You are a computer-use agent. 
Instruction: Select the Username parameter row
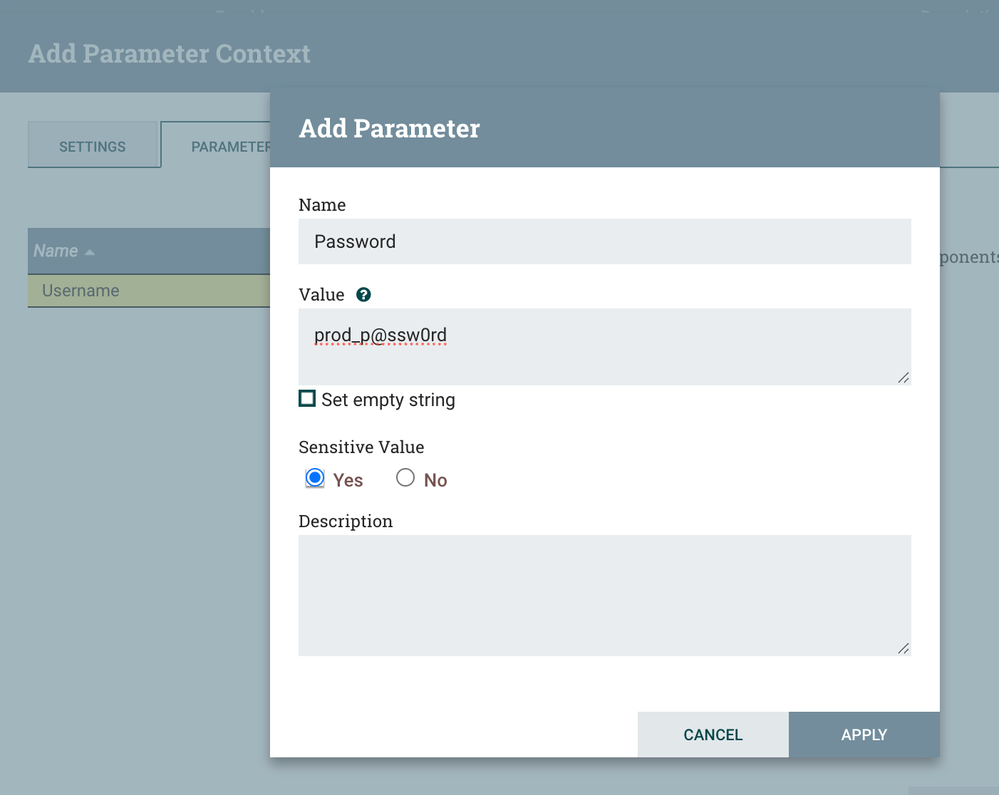(148, 291)
